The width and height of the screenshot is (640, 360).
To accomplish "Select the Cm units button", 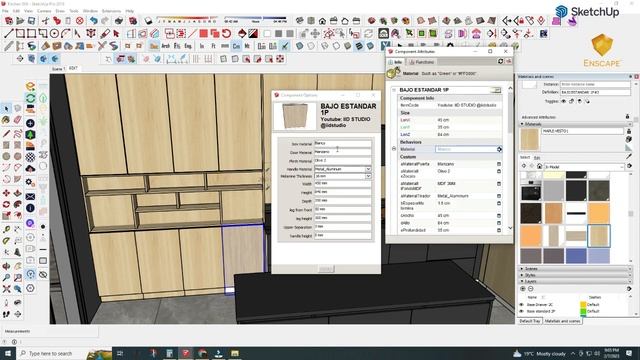I will 236,46.
